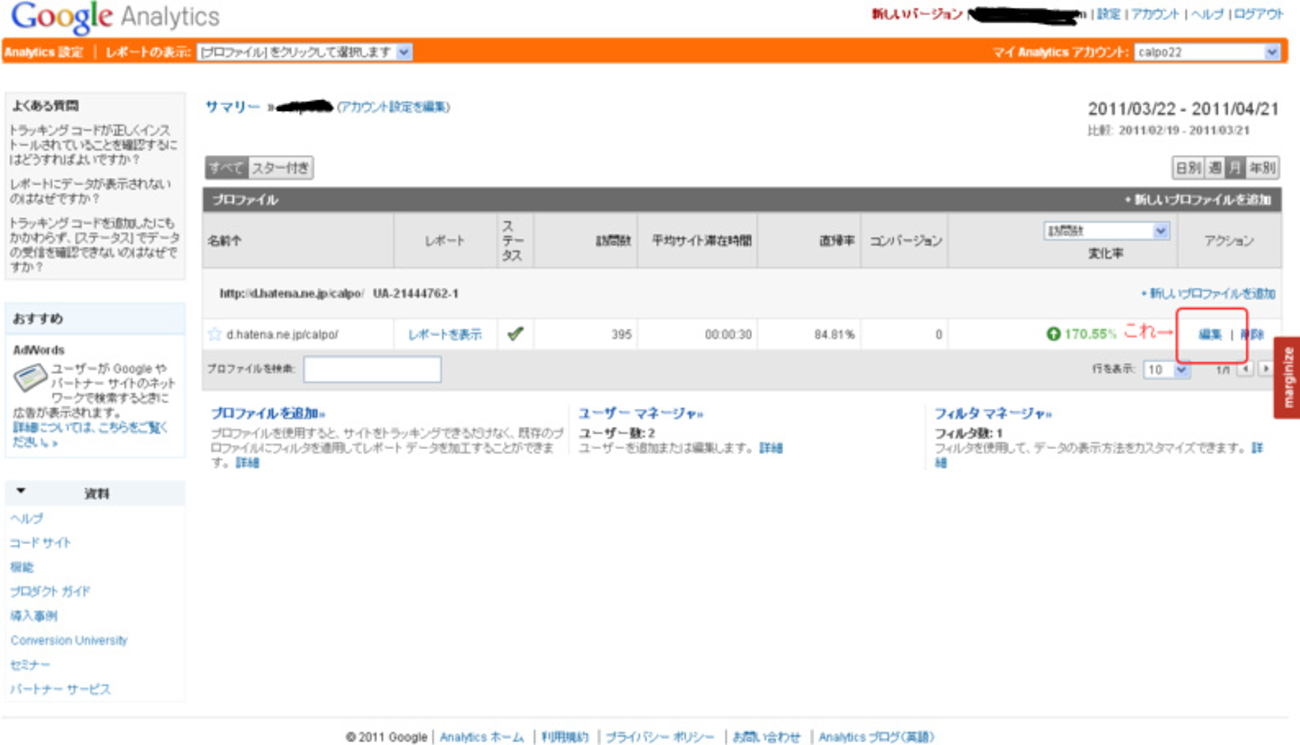The image size is (1300, 745).
Task: Click レポートを表示 for d.hatena.ne.jp/calpo/
Action: (x=445, y=335)
